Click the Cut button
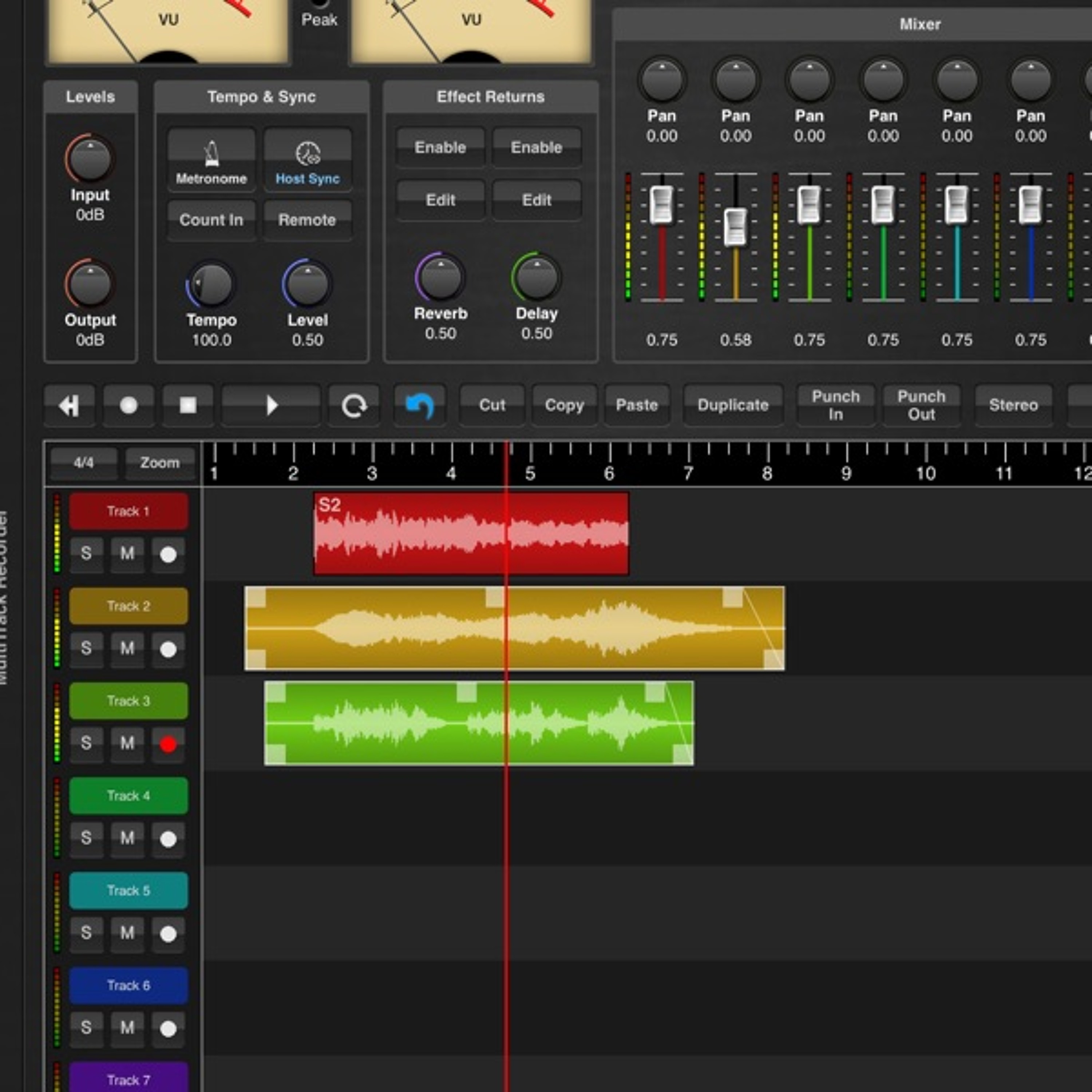Viewport: 1092px width, 1092px height. [x=492, y=405]
